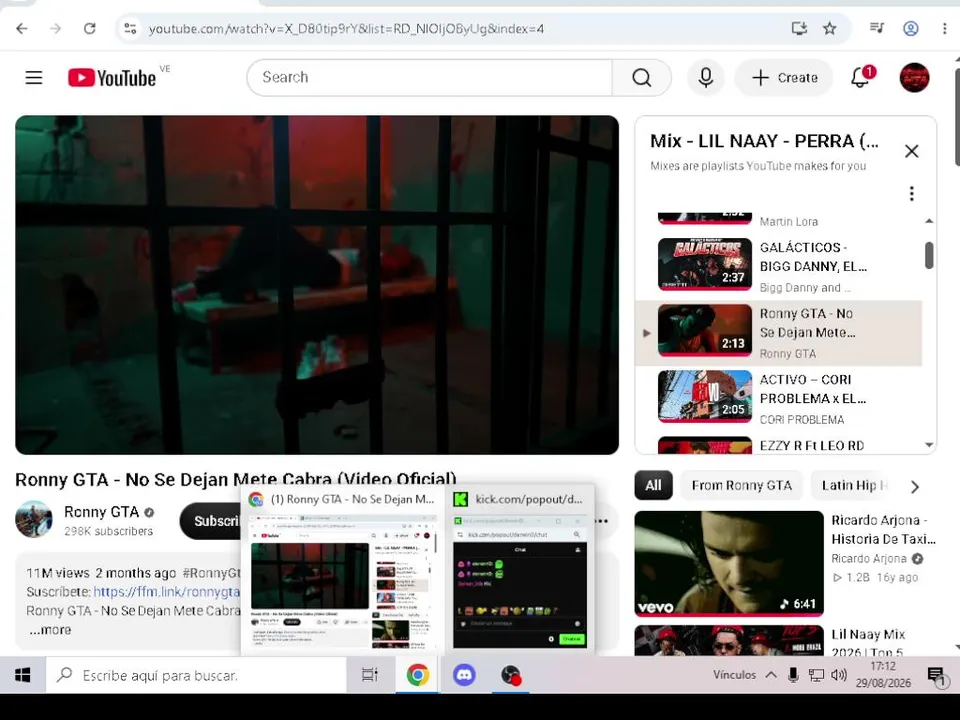Image resolution: width=960 pixels, height=720 pixels.
Task: Open the Windows notification center icon
Action: point(936,675)
